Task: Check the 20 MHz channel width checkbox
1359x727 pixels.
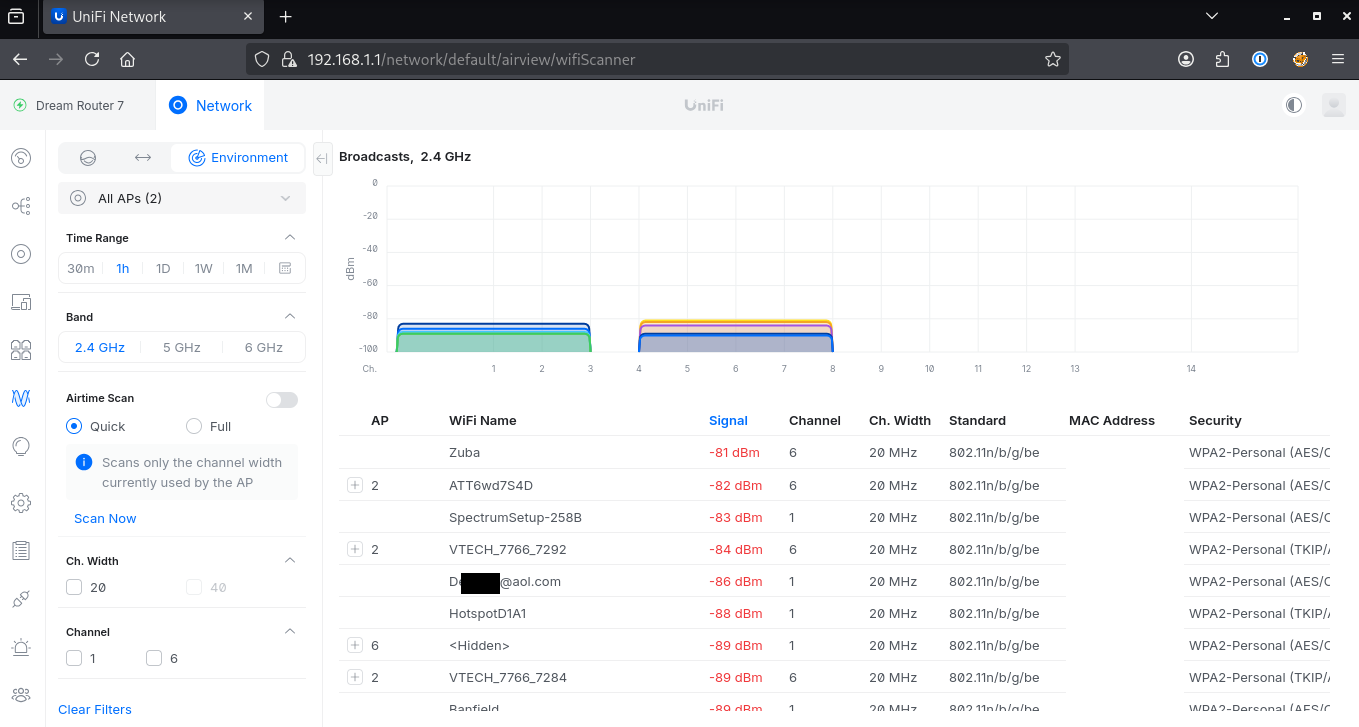Action: point(73,587)
